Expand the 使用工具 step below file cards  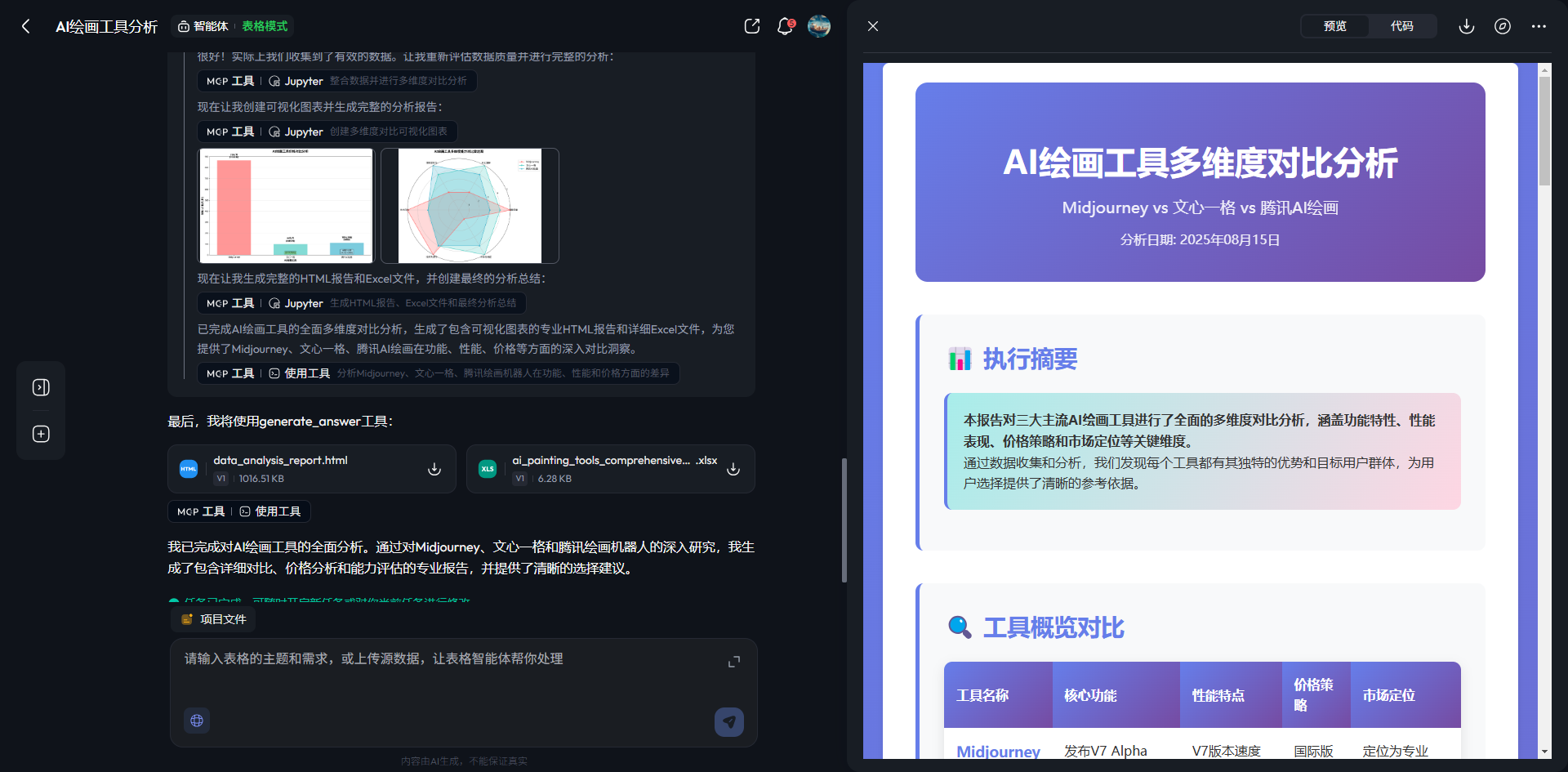point(239,511)
